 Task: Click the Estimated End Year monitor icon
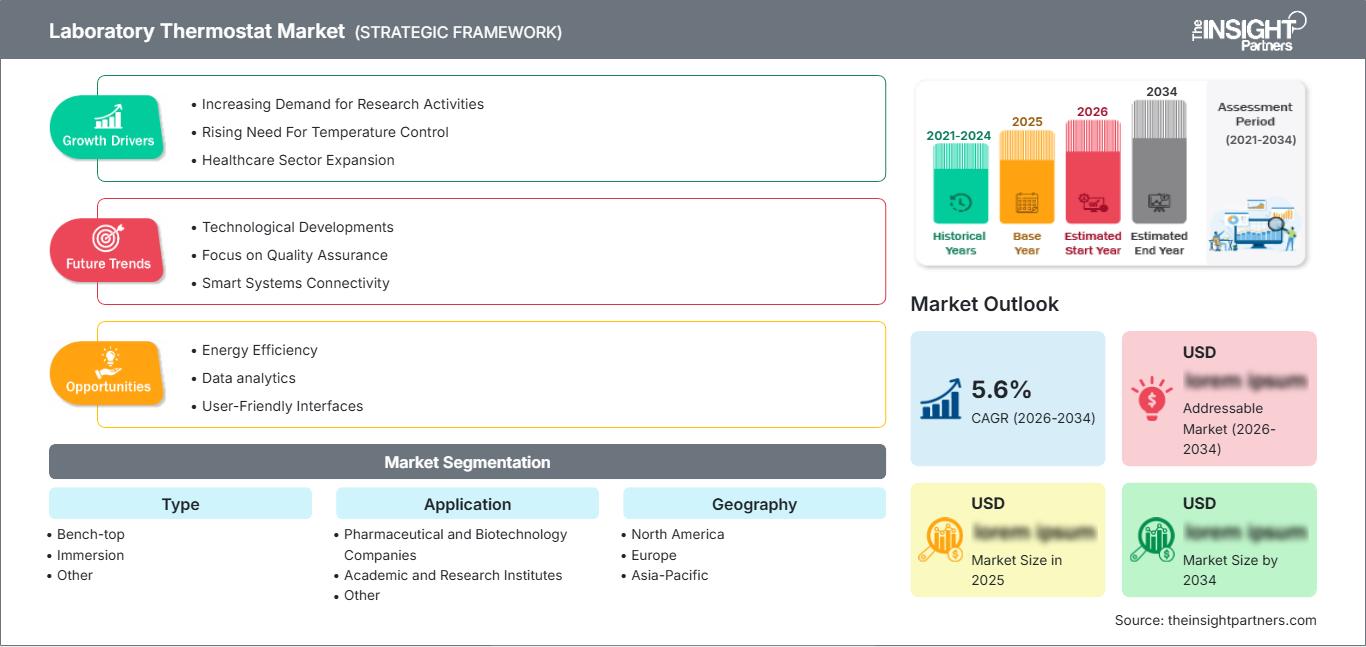click(x=1159, y=203)
